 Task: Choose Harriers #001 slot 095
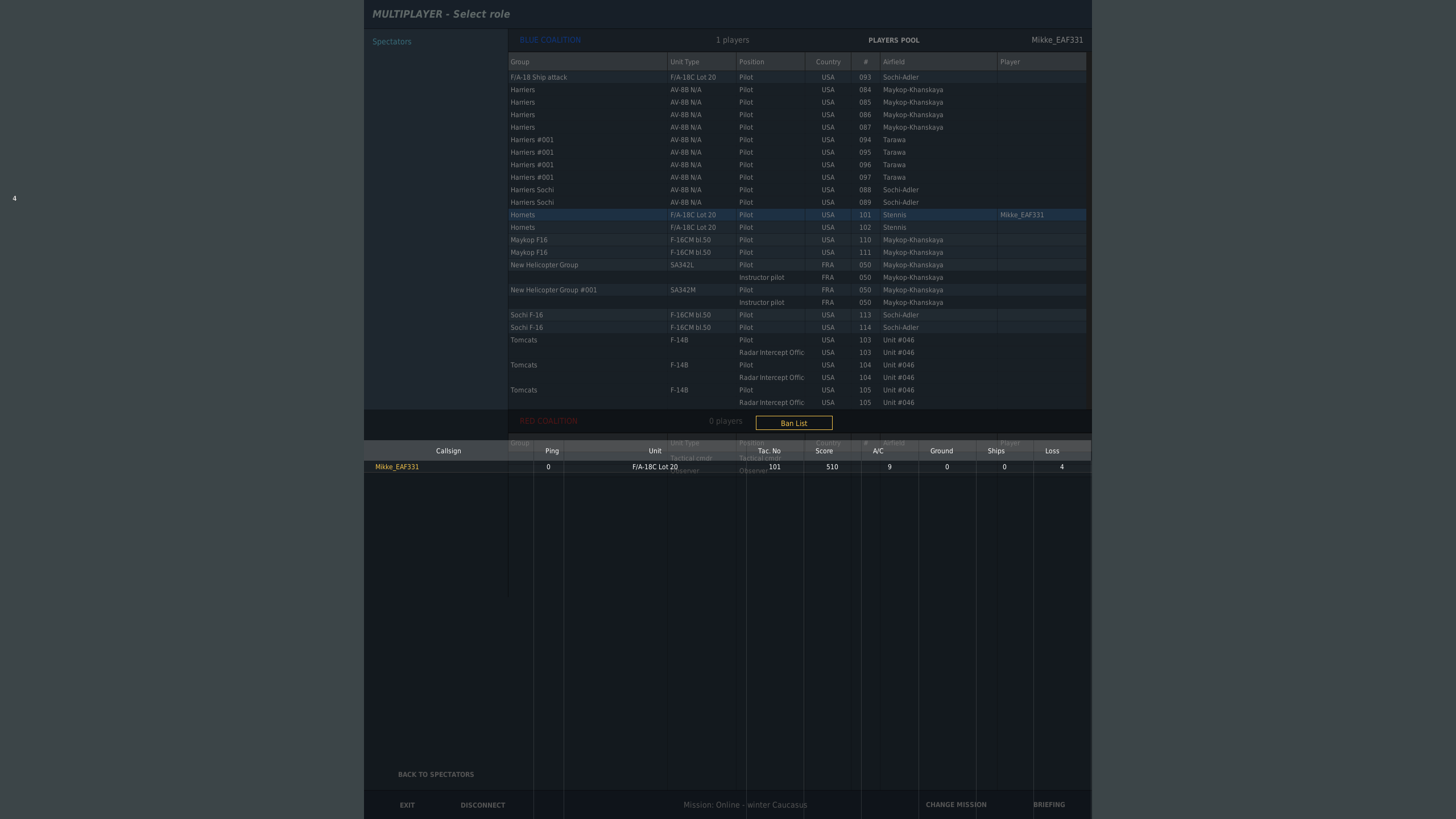[x=797, y=152]
